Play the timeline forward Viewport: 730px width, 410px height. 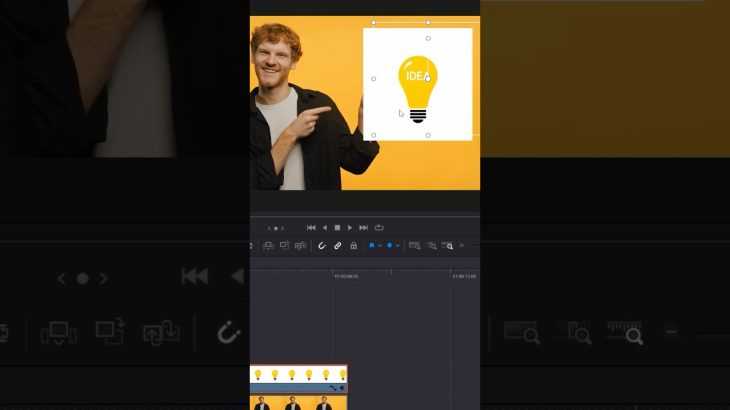tap(350, 228)
